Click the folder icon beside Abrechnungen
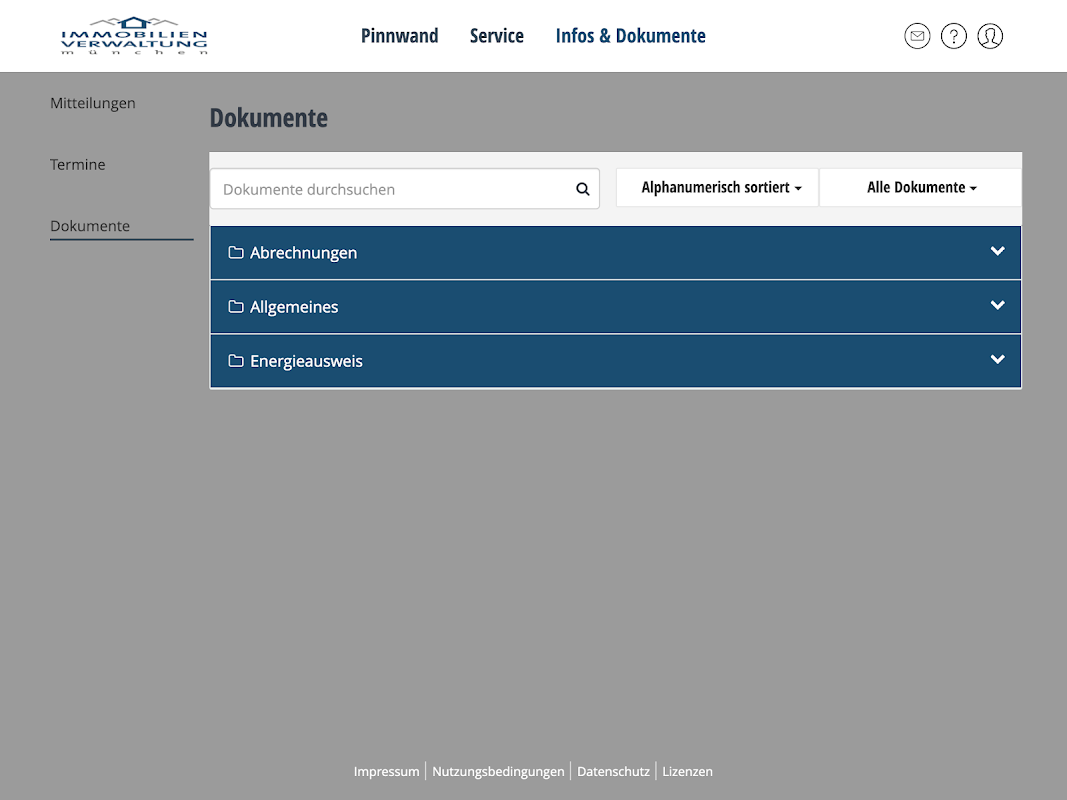Viewport: 1067px width, 800px height. click(235, 252)
